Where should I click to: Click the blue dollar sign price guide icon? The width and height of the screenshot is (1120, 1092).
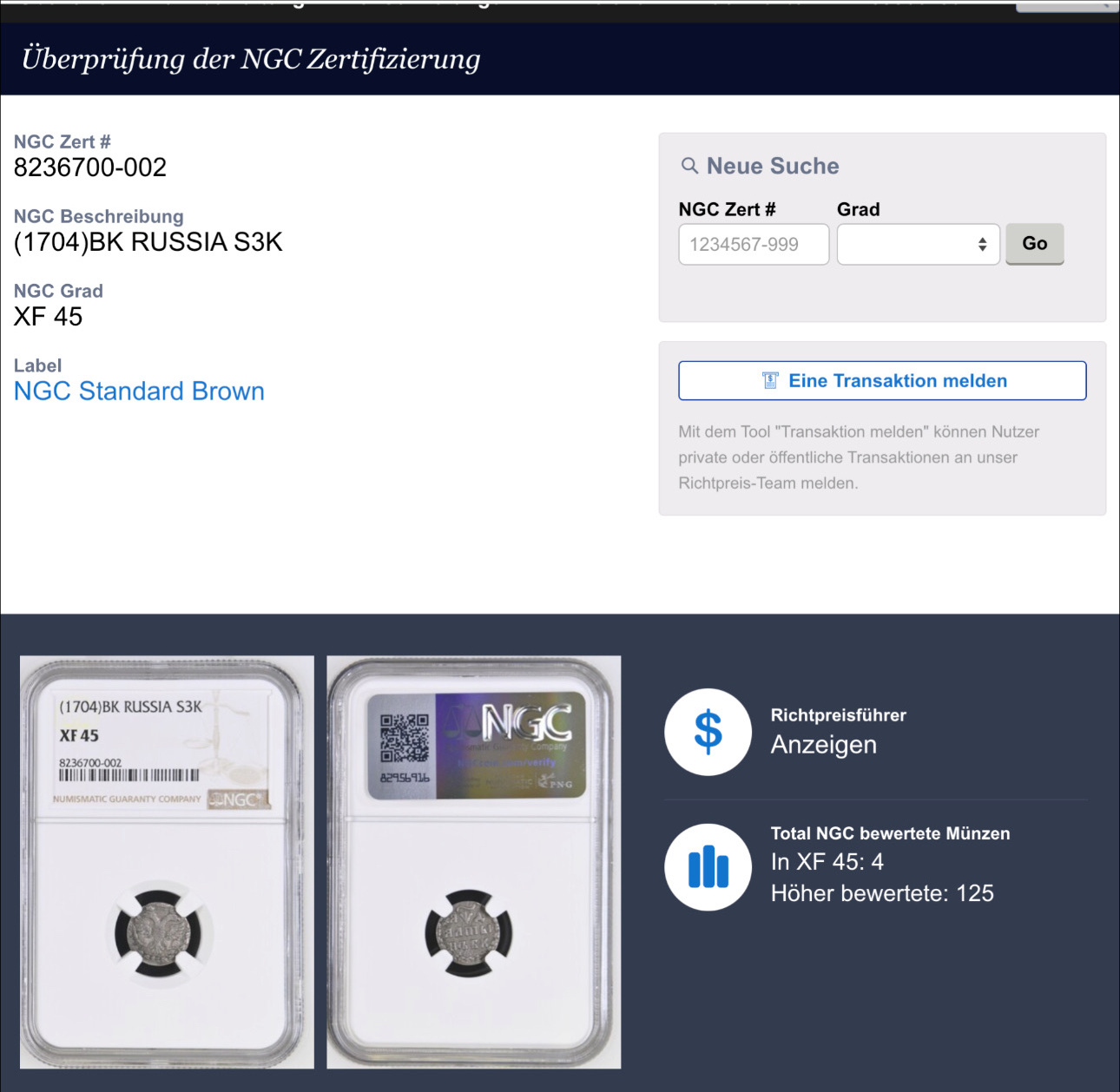708,732
